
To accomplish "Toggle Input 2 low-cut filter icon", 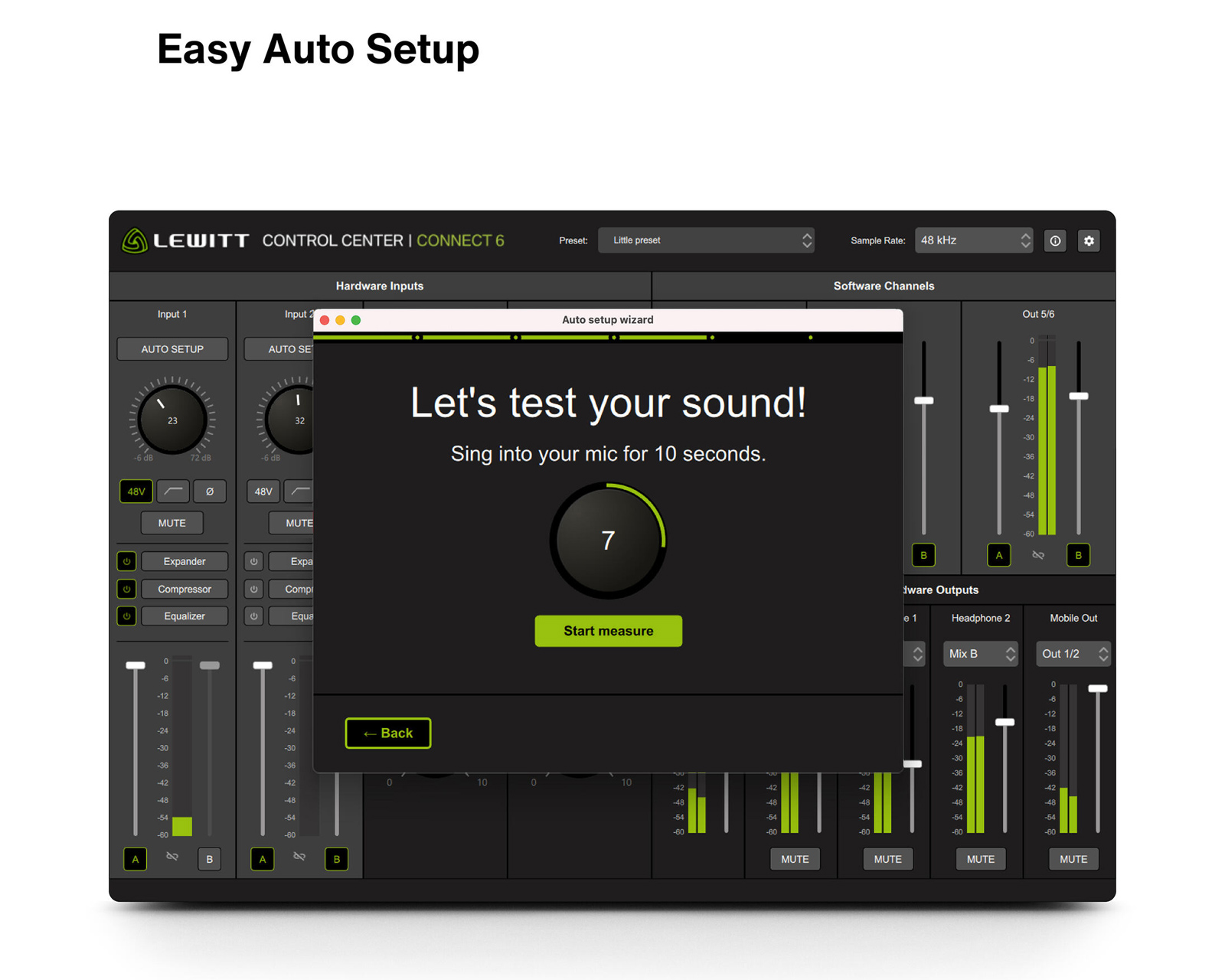I will (299, 492).
